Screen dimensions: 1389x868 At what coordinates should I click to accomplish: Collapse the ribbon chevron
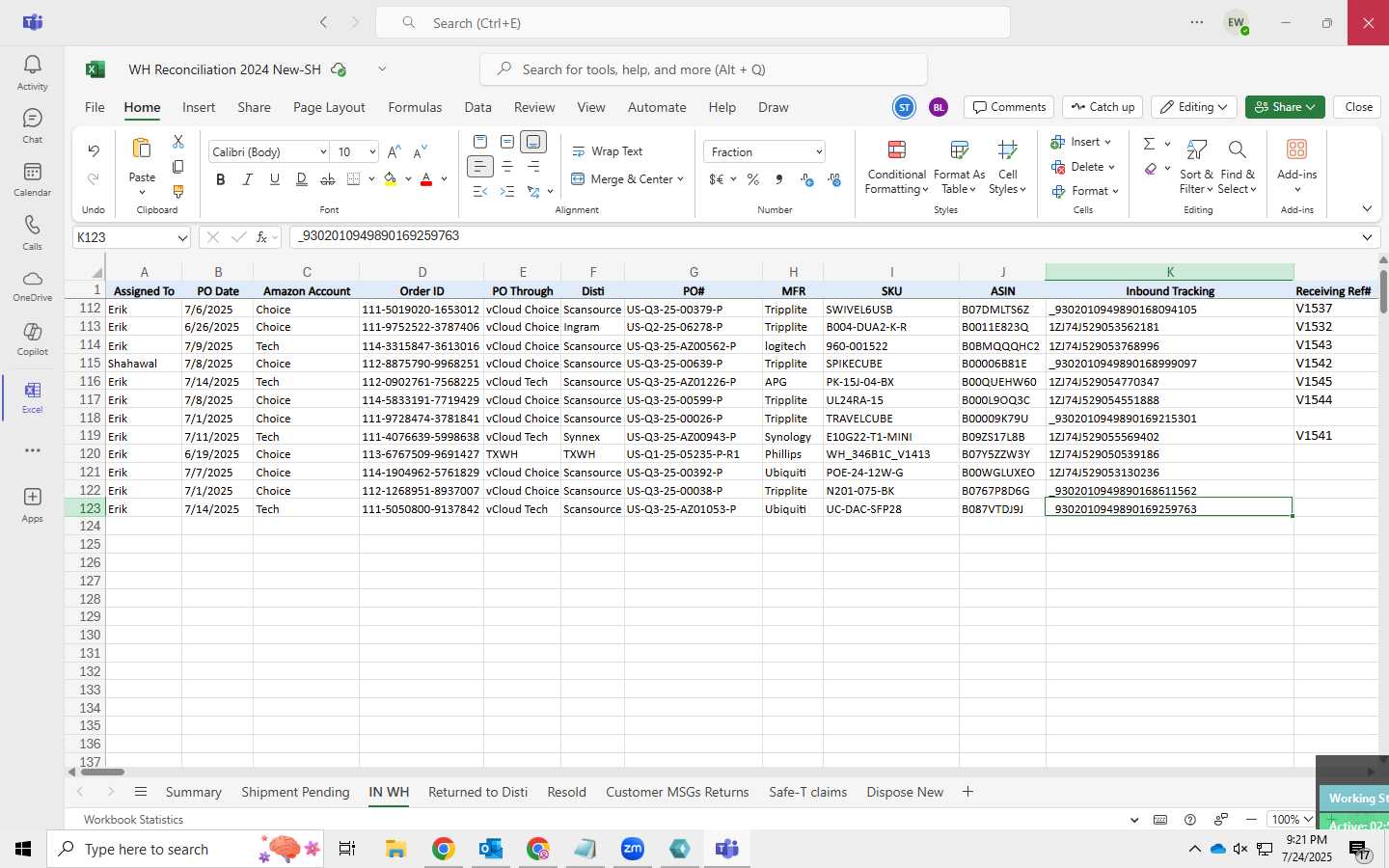[x=1367, y=208]
